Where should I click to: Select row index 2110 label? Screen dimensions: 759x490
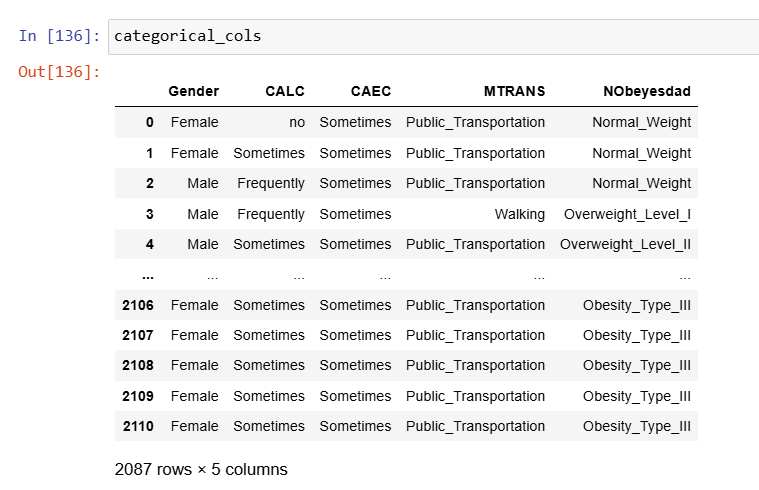point(138,427)
